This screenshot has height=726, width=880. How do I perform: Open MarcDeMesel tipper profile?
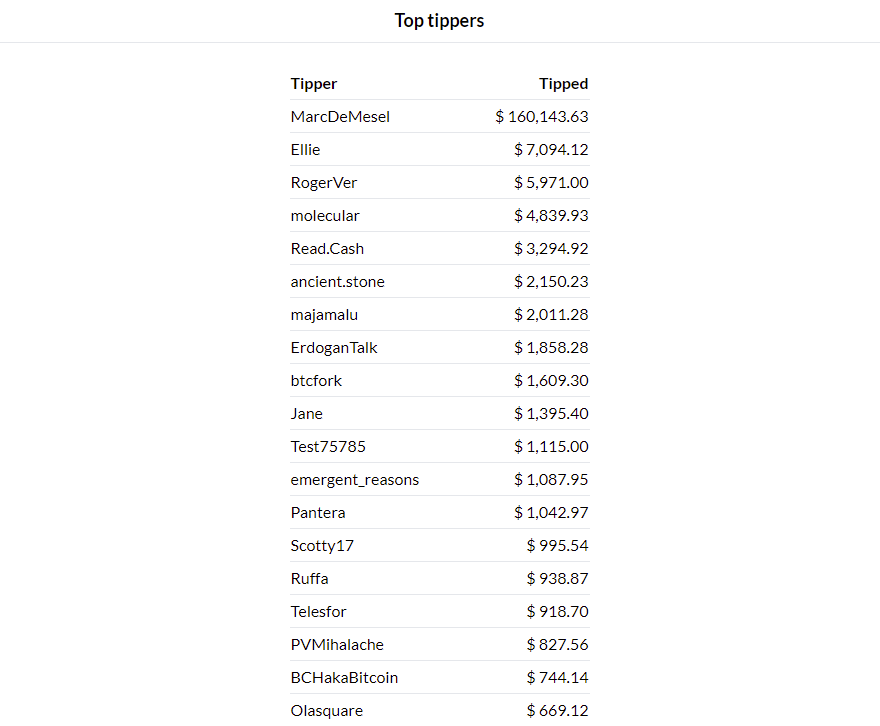[340, 117]
